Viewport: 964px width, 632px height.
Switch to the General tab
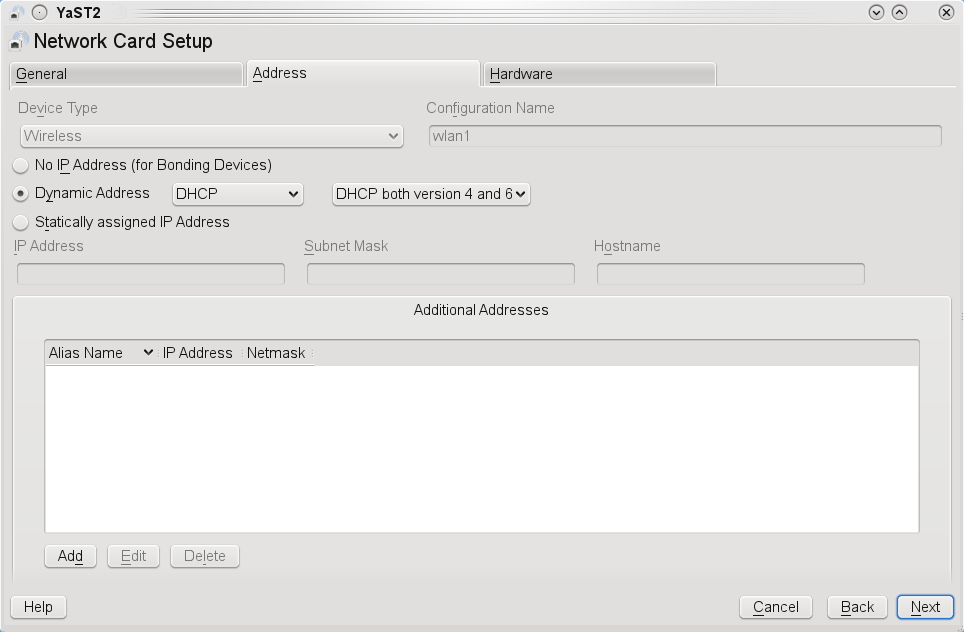click(x=125, y=74)
